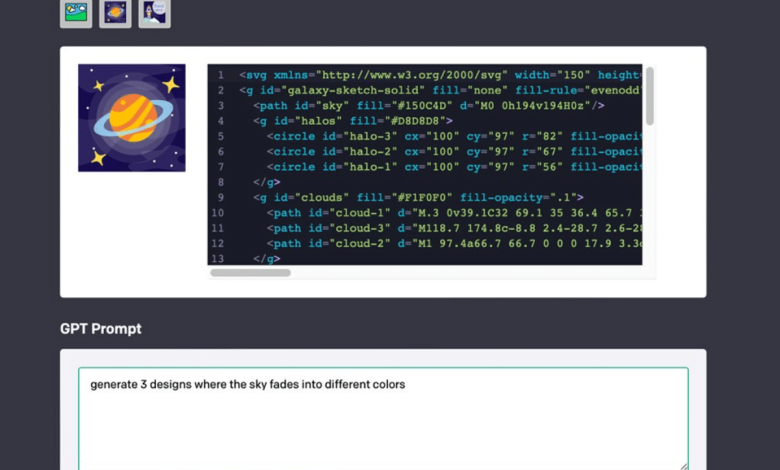Click the sky path line in code
This screenshot has width=780, height=470.
click(x=430, y=105)
